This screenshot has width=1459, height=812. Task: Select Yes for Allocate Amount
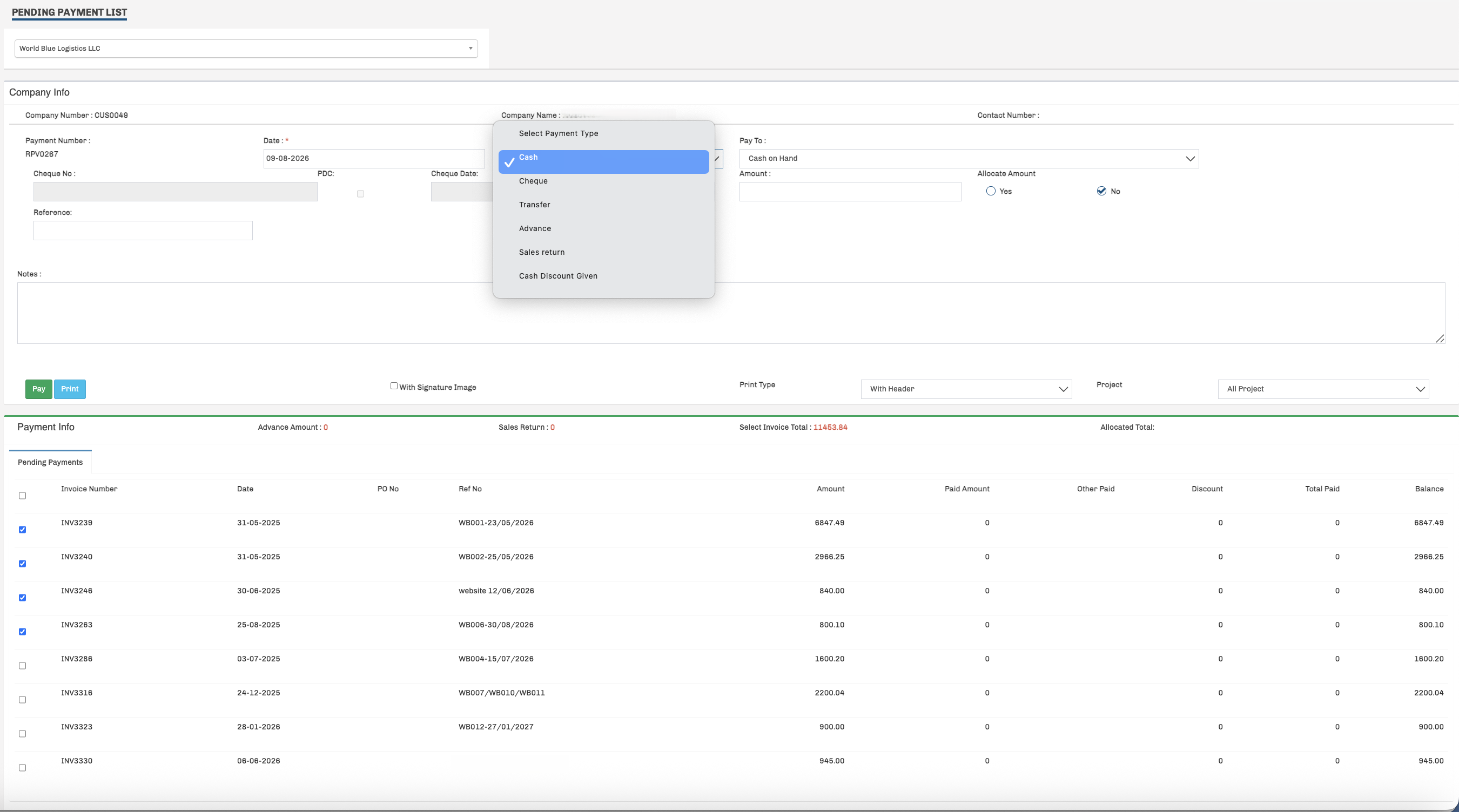991,191
